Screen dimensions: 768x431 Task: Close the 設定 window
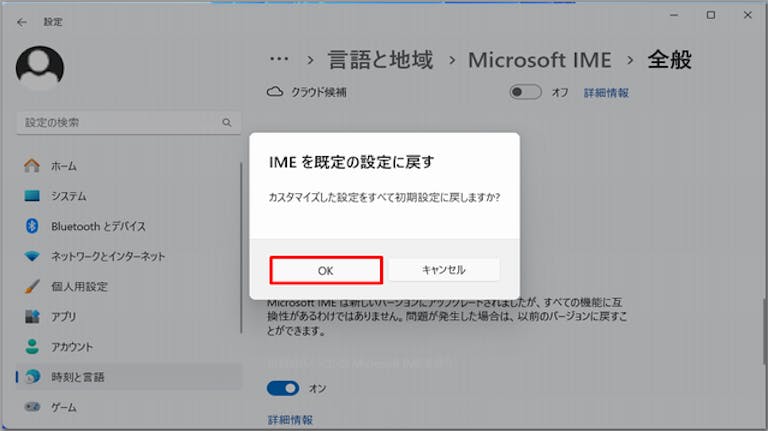(x=747, y=15)
